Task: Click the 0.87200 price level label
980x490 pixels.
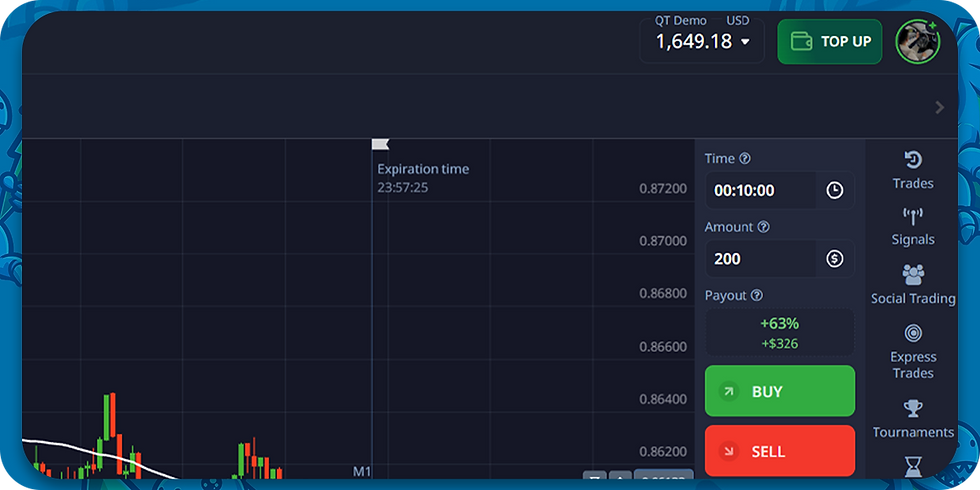Action: pyautogui.click(x=662, y=188)
